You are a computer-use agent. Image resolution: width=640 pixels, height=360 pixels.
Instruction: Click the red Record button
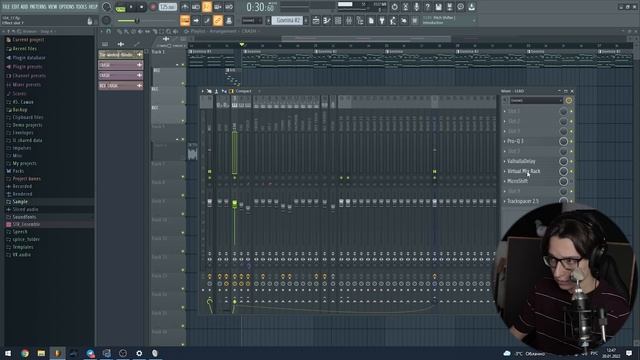tap(153, 7)
